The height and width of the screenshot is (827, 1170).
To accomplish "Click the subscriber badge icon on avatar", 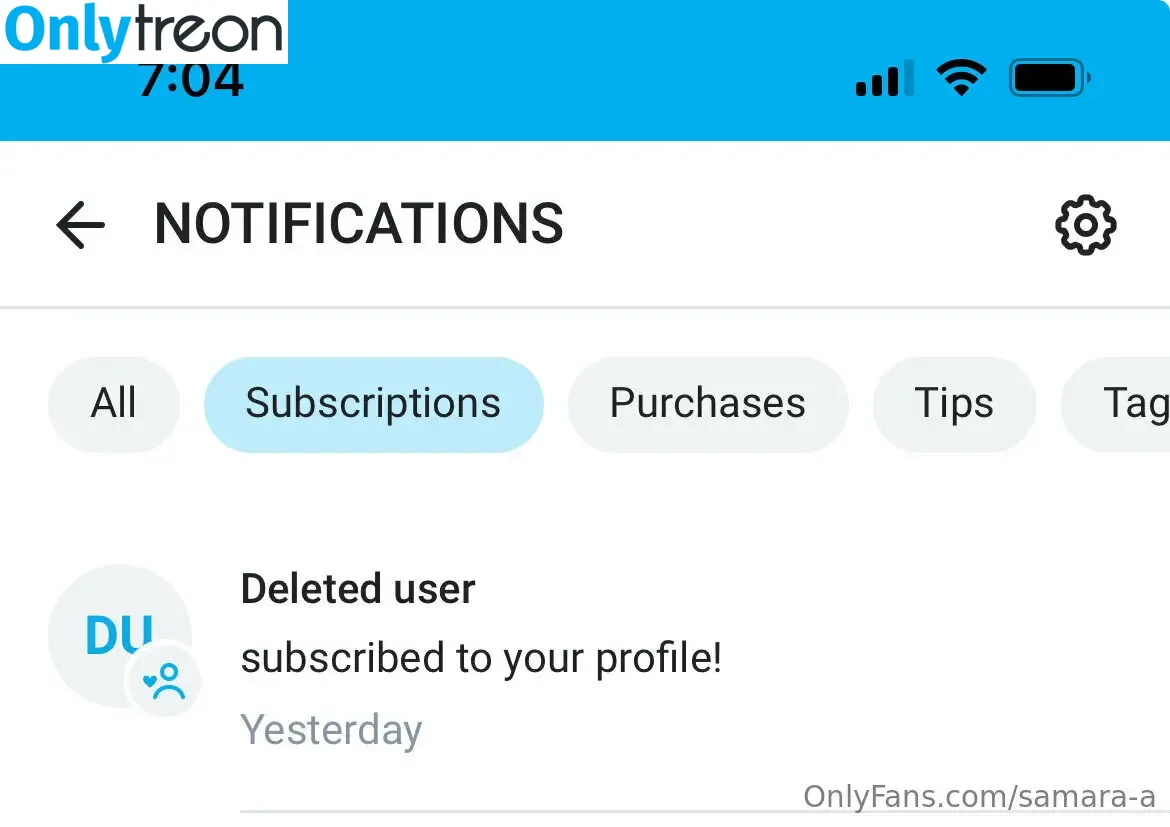I will [x=164, y=680].
